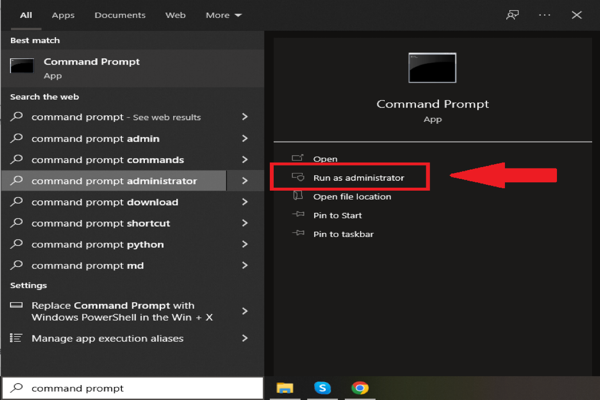Image resolution: width=600 pixels, height=400 pixels.
Task: Click the Open file location icon
Action: (x=298, y=196)
